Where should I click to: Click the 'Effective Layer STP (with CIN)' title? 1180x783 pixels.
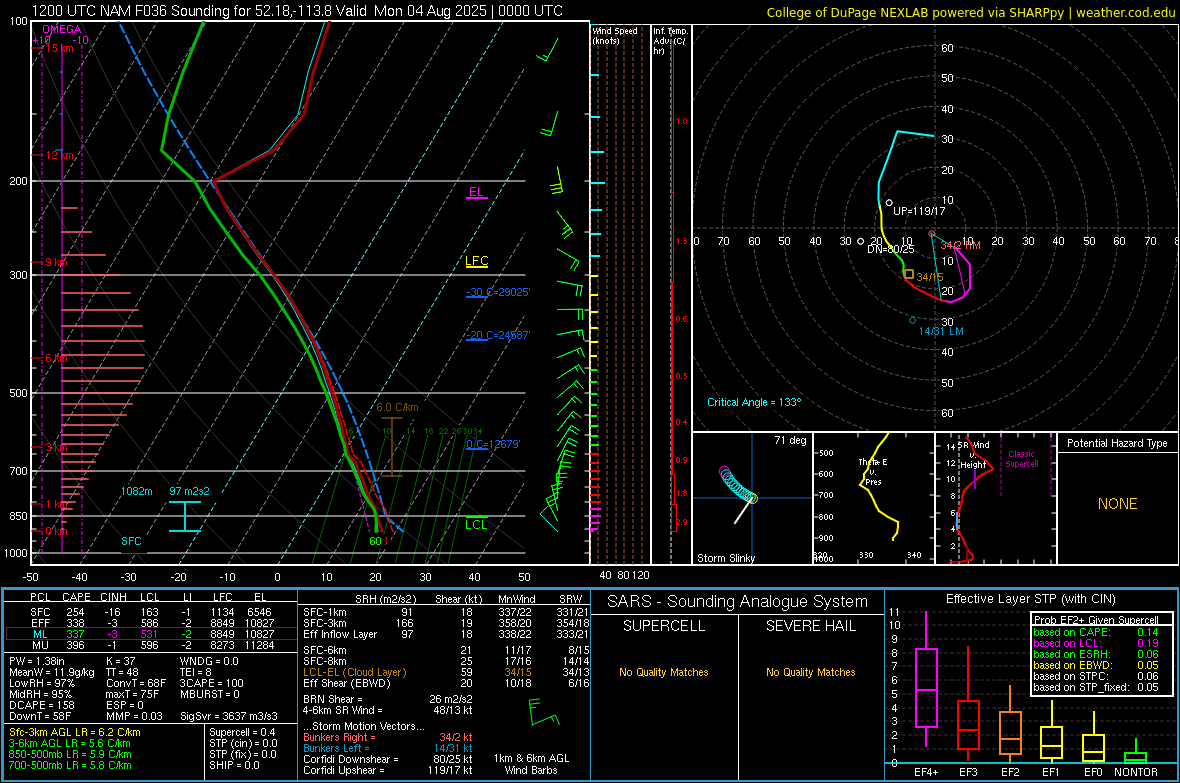point(1030,599)
